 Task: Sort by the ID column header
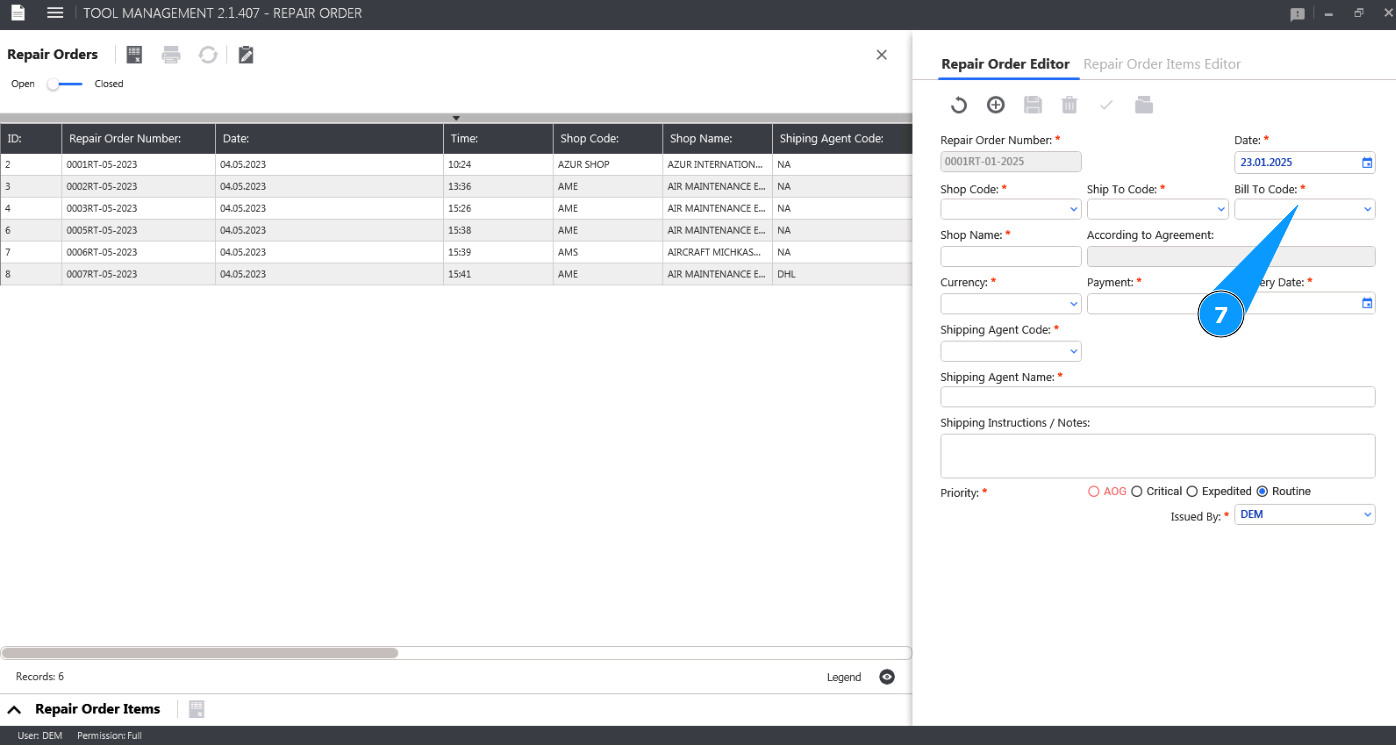pyautogui.click(x=31, y=139)
